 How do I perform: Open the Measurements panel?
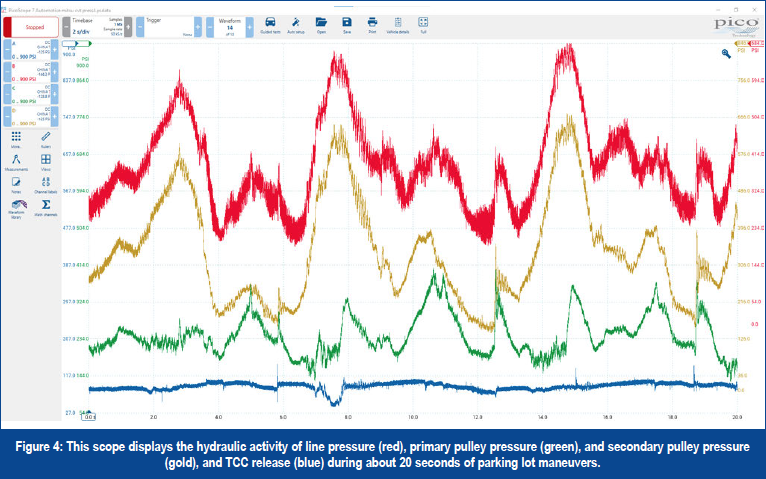pyautogui.click(x=16, y=163)
